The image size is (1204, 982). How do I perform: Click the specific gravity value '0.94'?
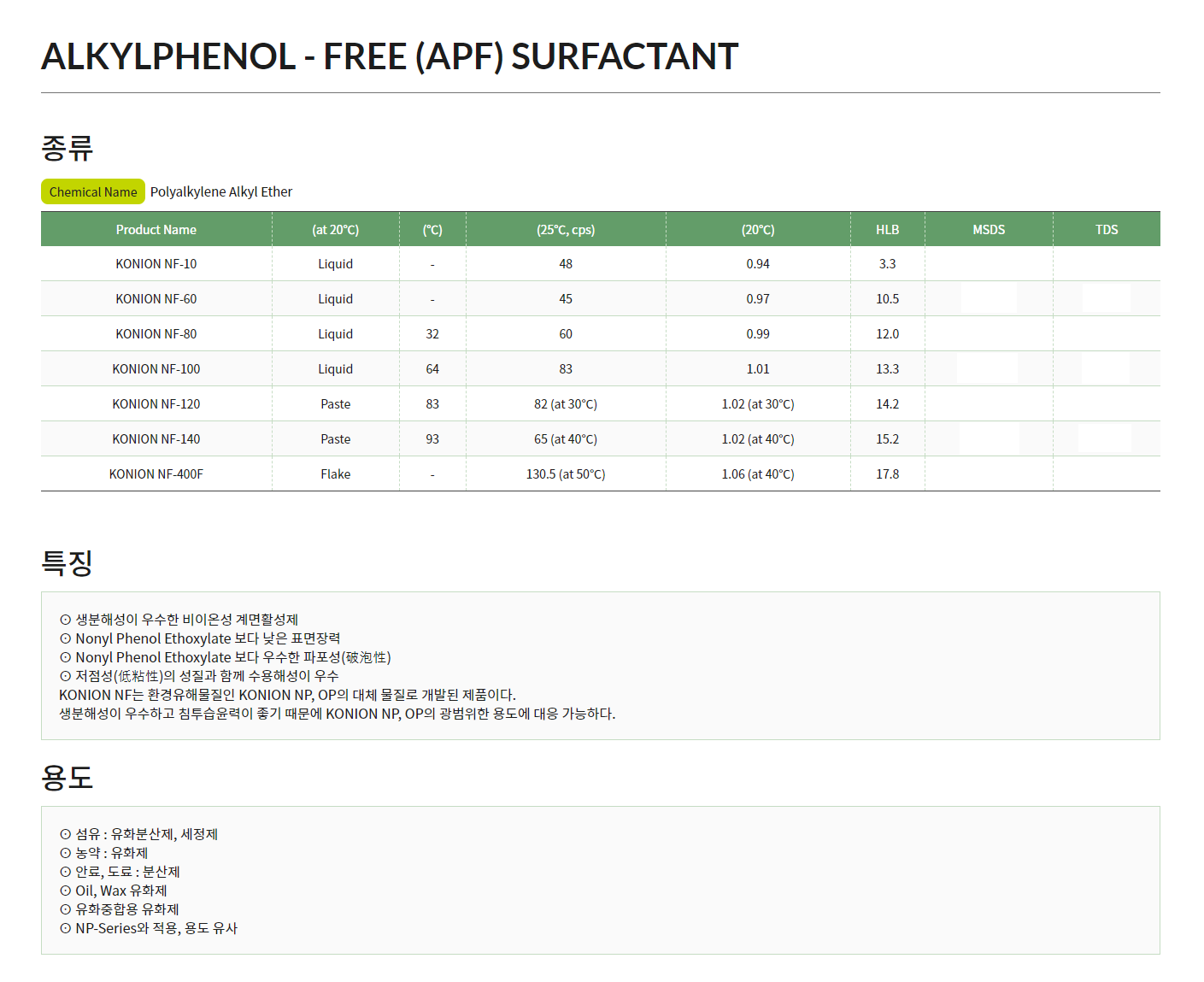[x=758, y=264]
